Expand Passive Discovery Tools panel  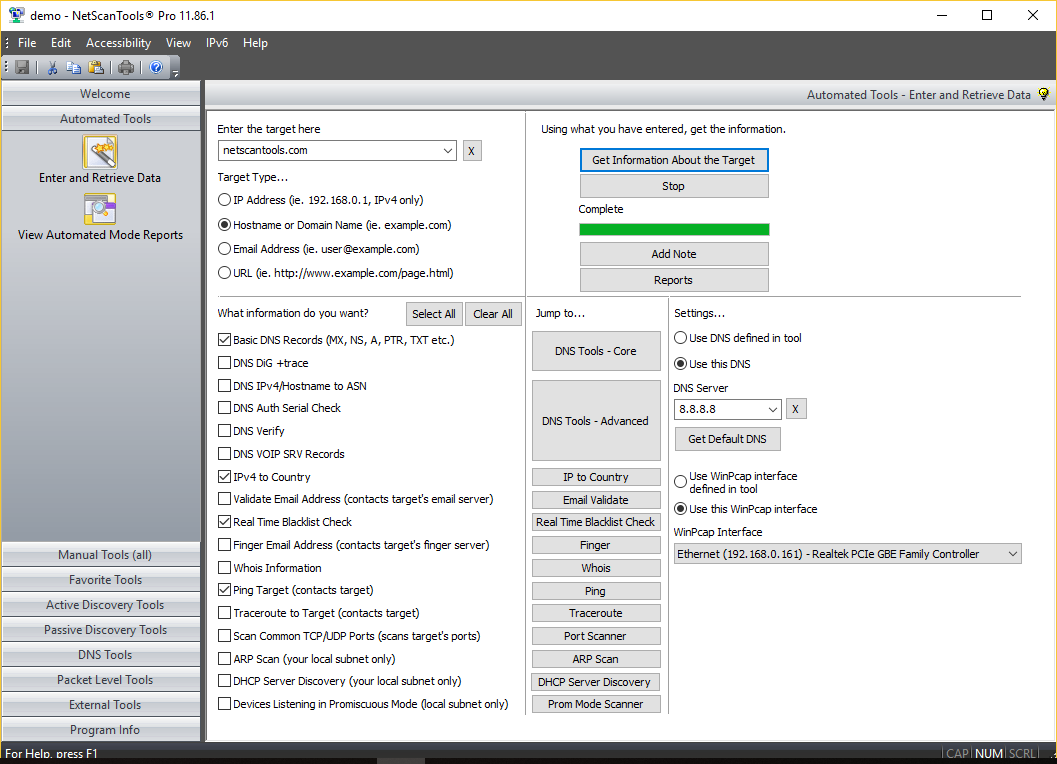tap(101, 630)
